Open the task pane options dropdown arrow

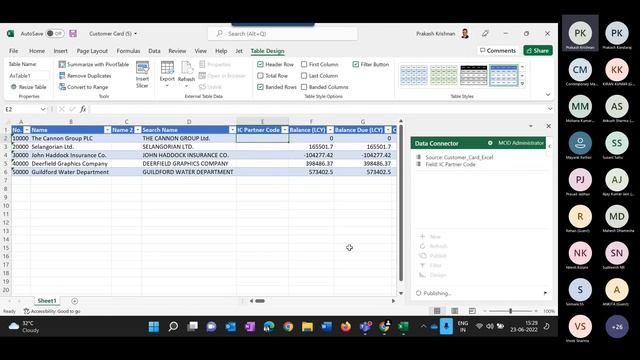click(531, 126)
